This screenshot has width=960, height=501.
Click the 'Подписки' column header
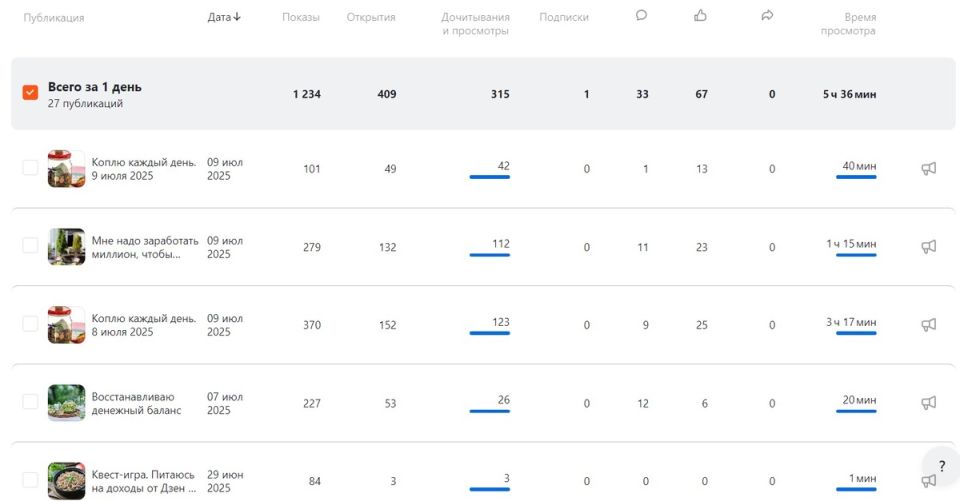[564, 18]
